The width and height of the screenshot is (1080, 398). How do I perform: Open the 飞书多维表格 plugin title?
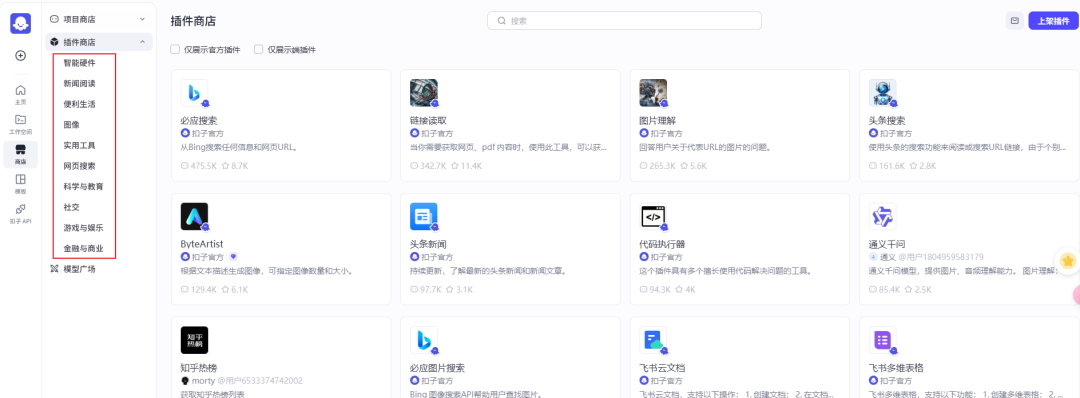click(x=895, y=368)
